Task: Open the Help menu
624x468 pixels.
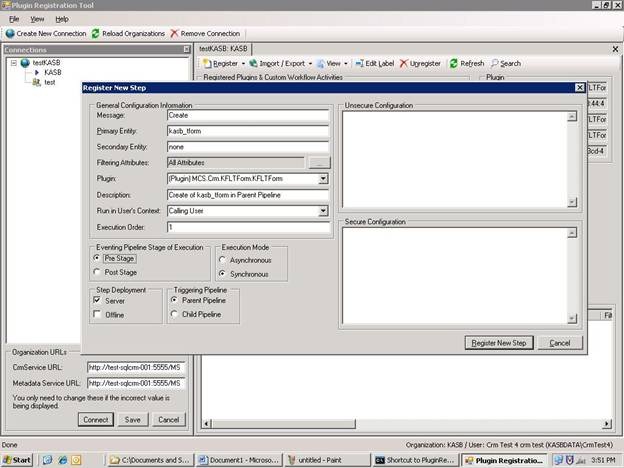Action: [x=62, y=19]
